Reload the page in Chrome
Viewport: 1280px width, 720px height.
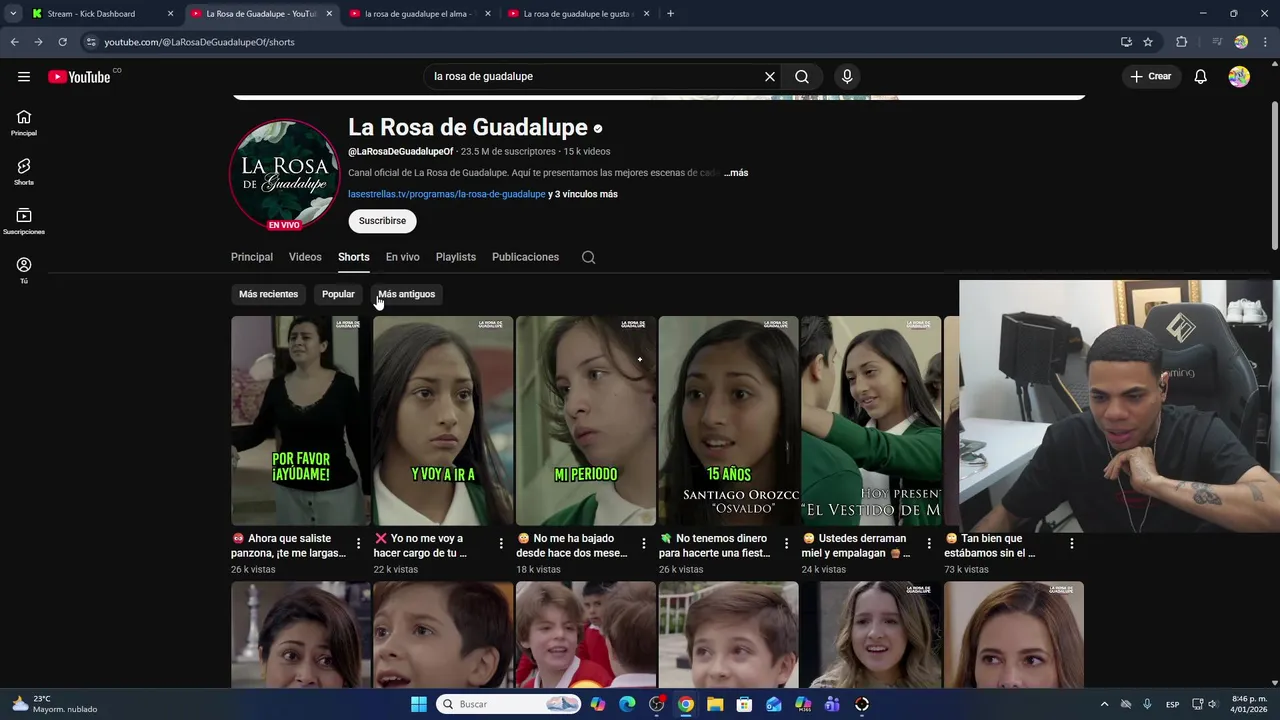point(62,42)
